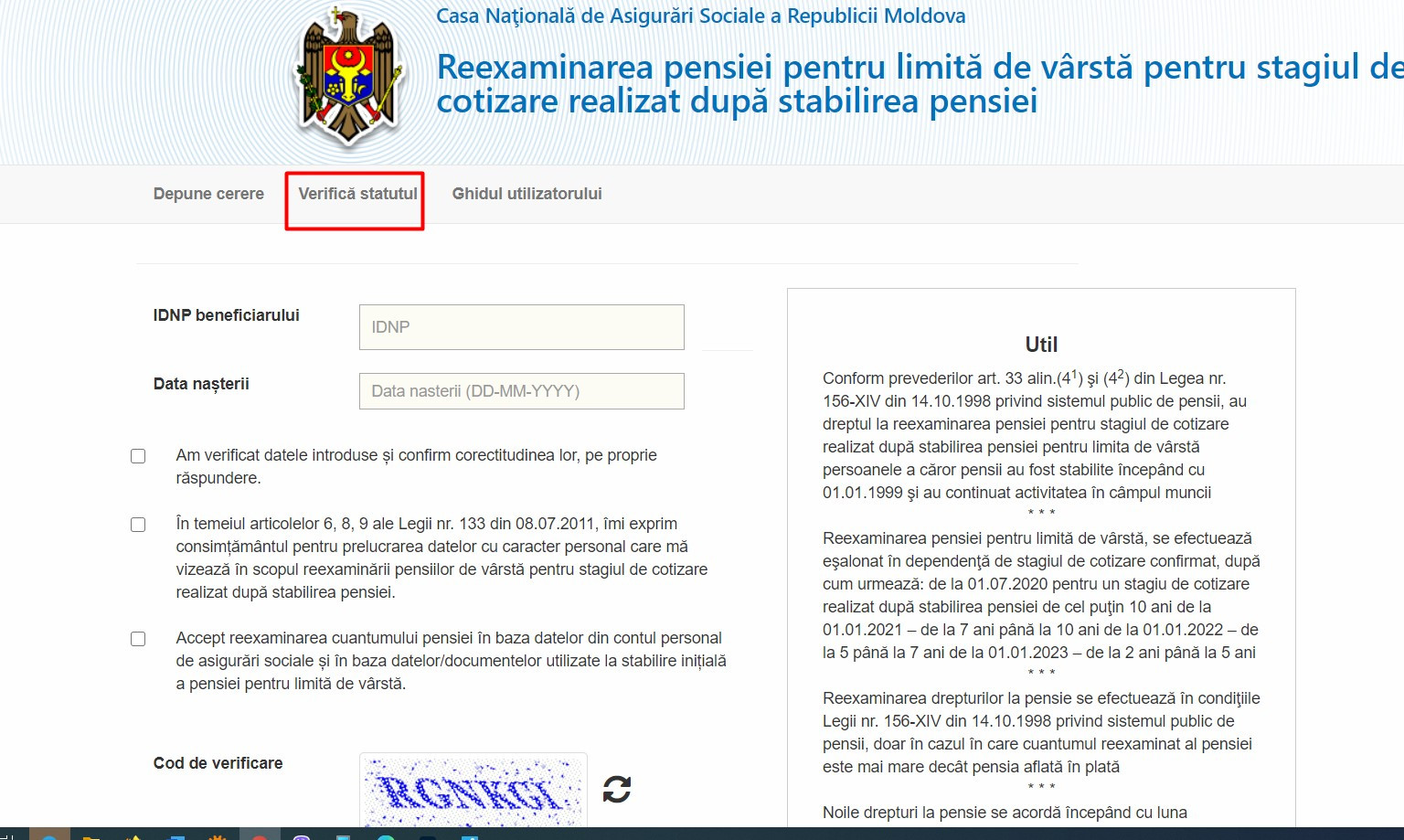Image resolution: width=1404 pixels, height=840 pixels.
Task: Click the Cod de verificare label
Action: pyautogui.click(x=218, y=763)
